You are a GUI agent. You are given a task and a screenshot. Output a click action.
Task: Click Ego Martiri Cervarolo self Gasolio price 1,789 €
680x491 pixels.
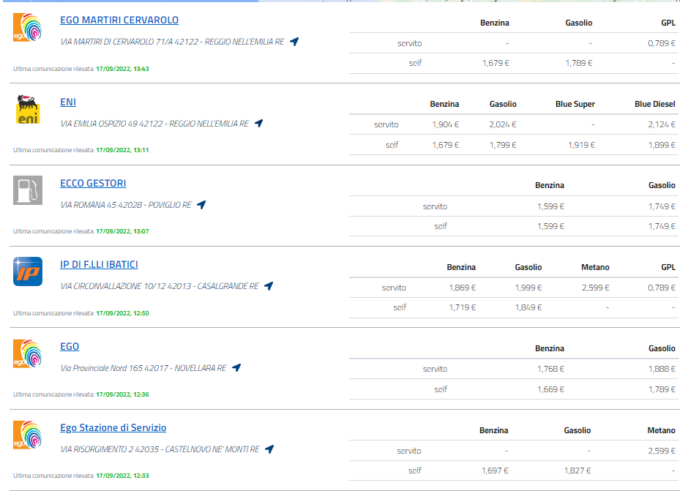tap(579, 63)
